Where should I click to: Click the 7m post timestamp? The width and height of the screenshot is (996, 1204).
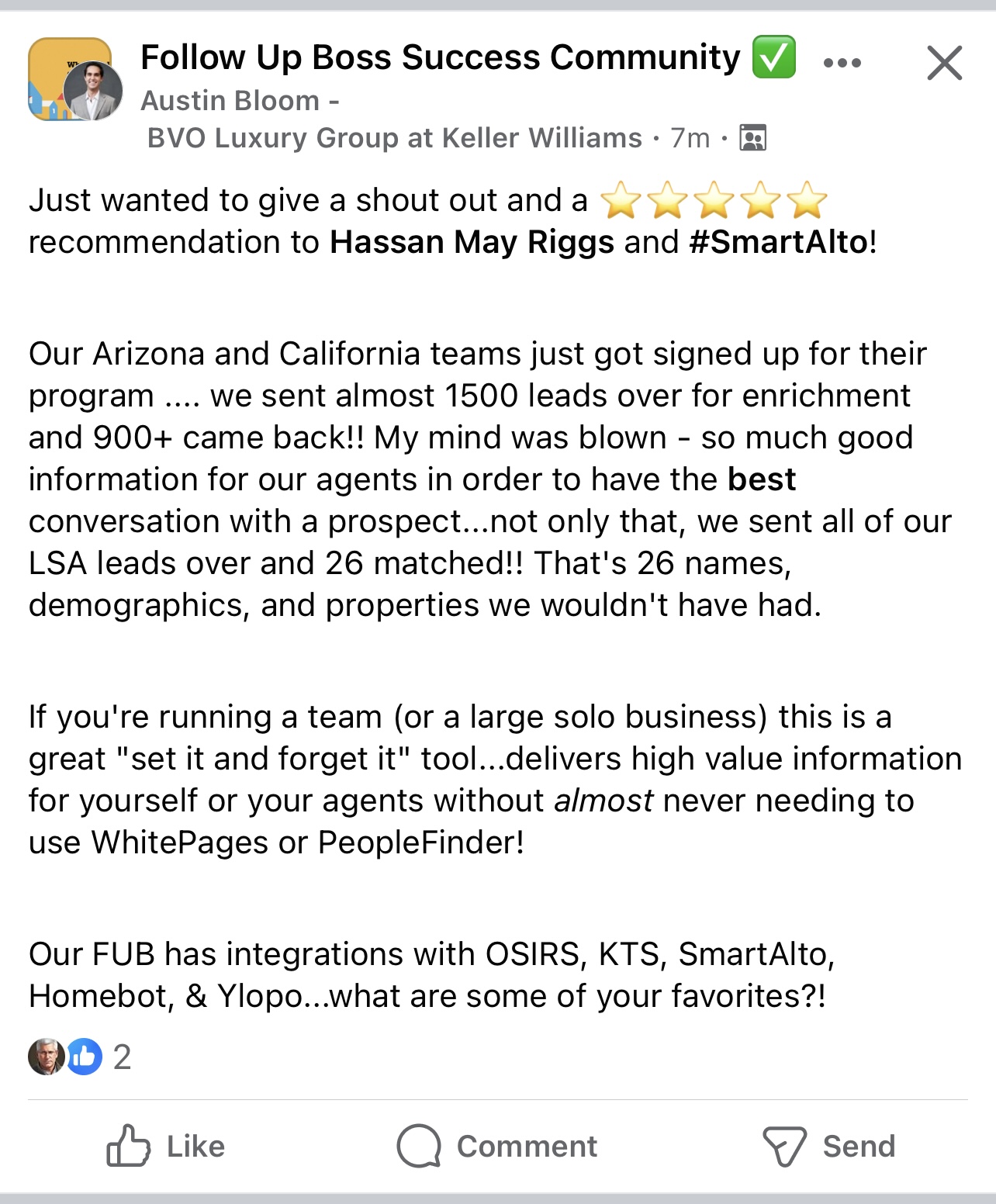point(690,138)
